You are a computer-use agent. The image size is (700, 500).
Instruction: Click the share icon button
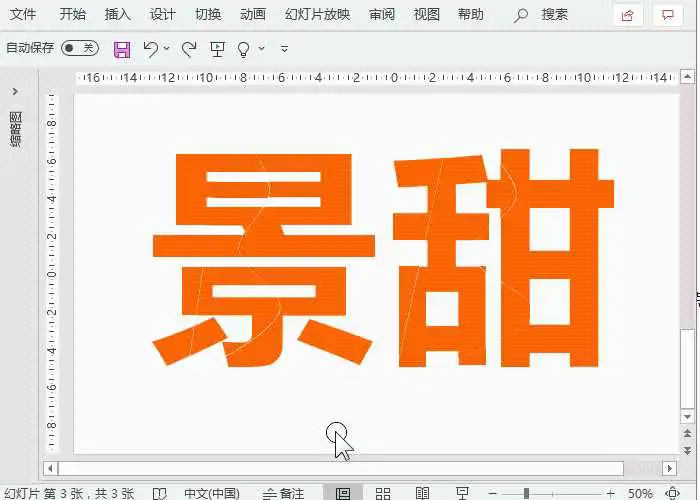click(x=627, y=16)
